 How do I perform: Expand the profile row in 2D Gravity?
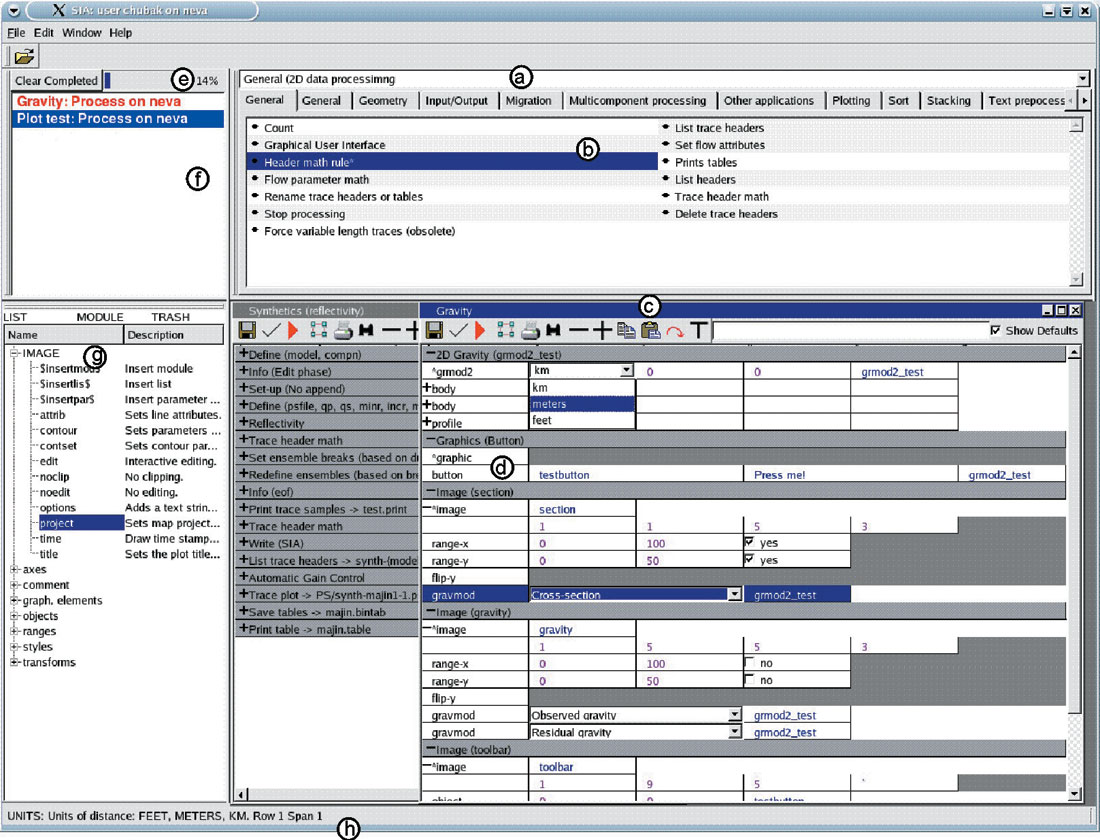click(x=427, y=422)
